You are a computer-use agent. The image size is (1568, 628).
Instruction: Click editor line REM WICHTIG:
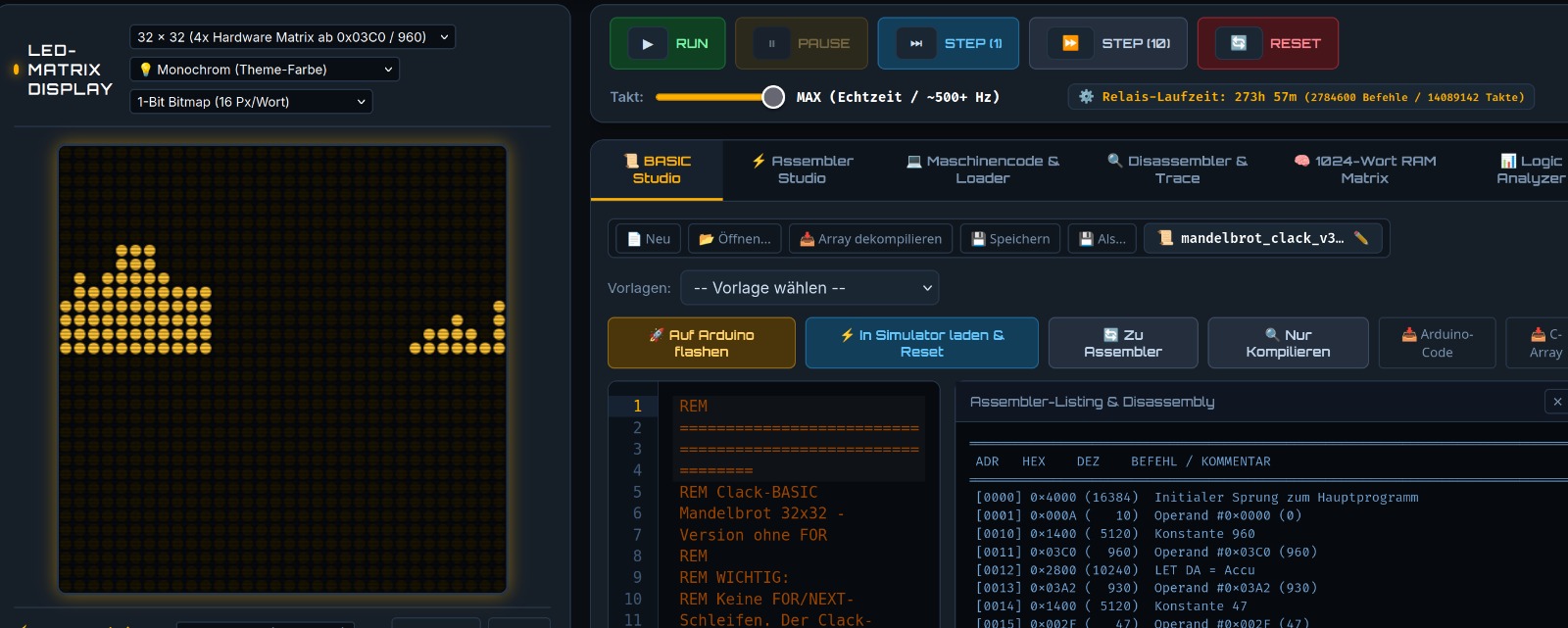pyautogui.click(x=734, y=578)
